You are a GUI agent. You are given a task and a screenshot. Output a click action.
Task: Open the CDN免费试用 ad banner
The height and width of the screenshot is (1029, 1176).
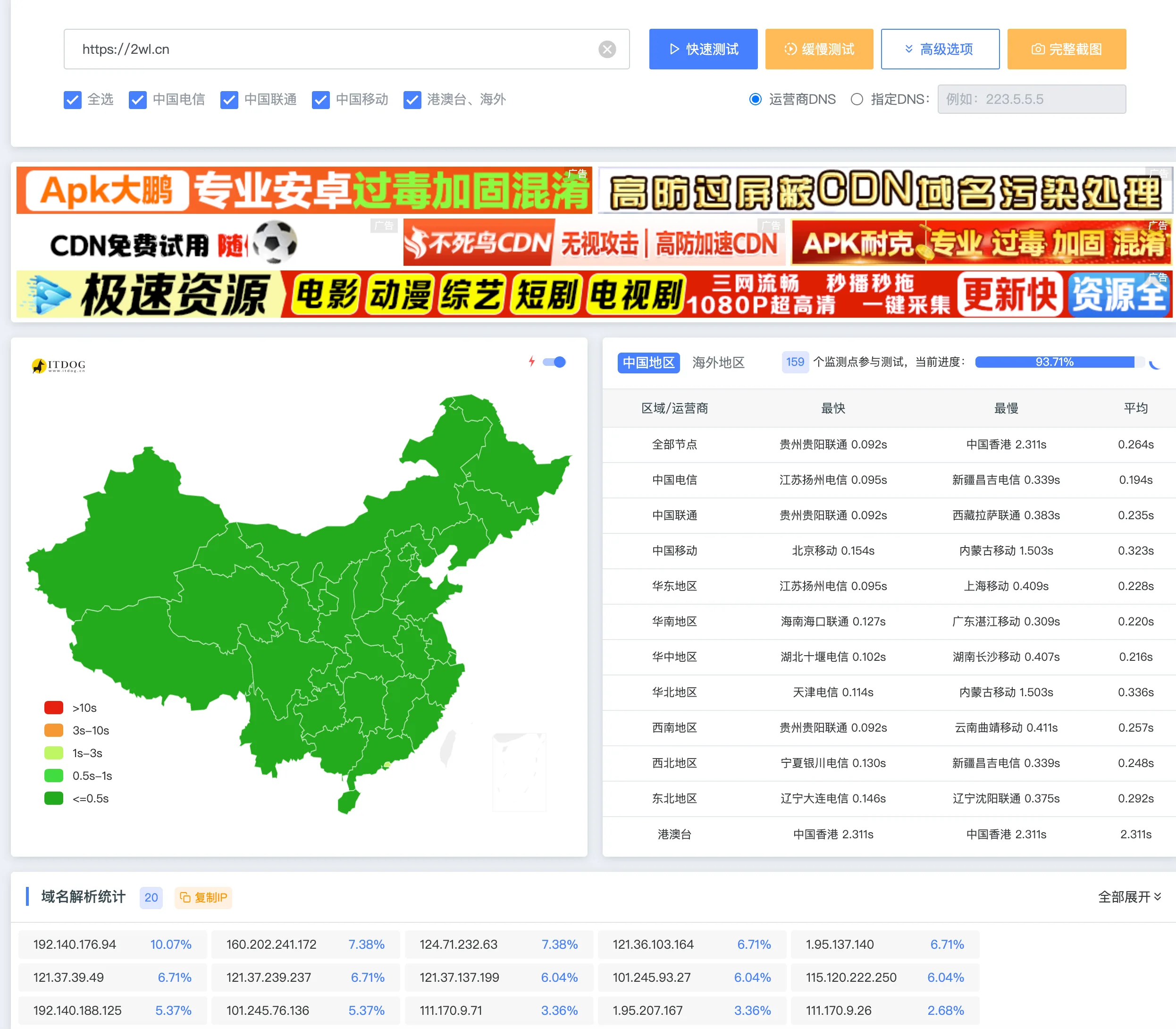[208, 242]
